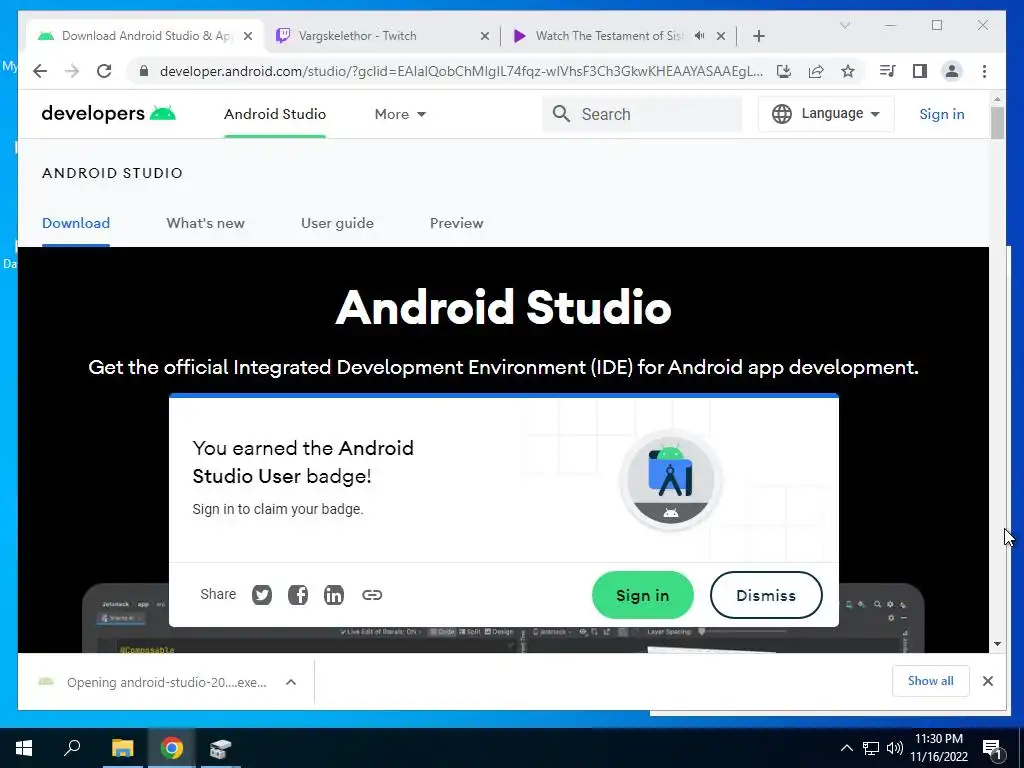This screenshot has width=1024, height=768.
Task: Click the search magnifier icon on page
Action: (x=561, y=114)
